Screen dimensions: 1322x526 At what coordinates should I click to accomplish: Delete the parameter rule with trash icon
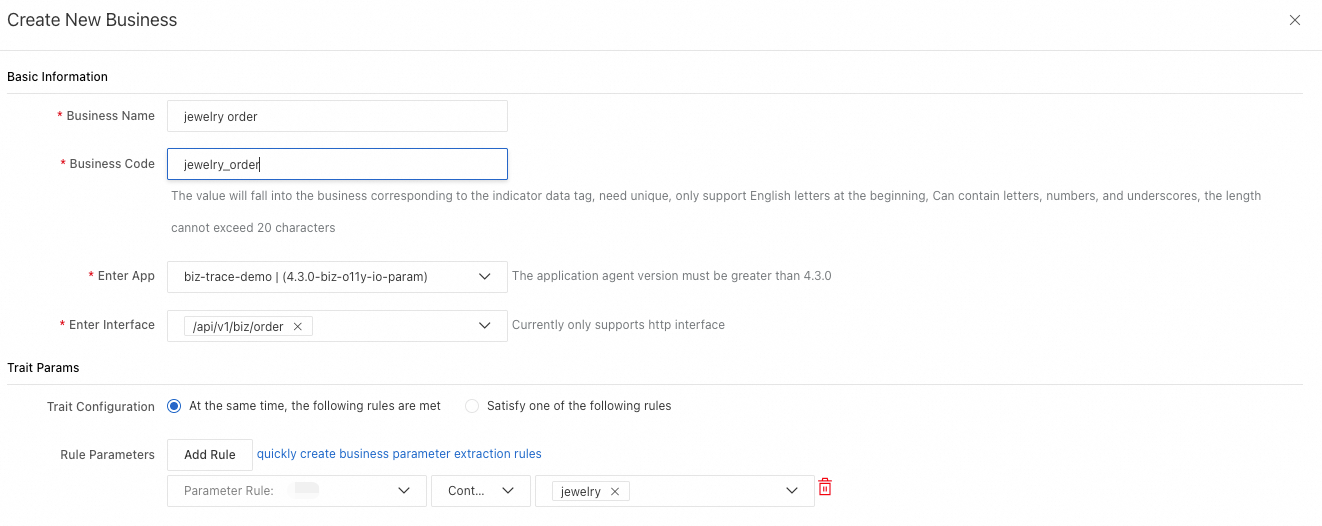[x=825, y=488]
